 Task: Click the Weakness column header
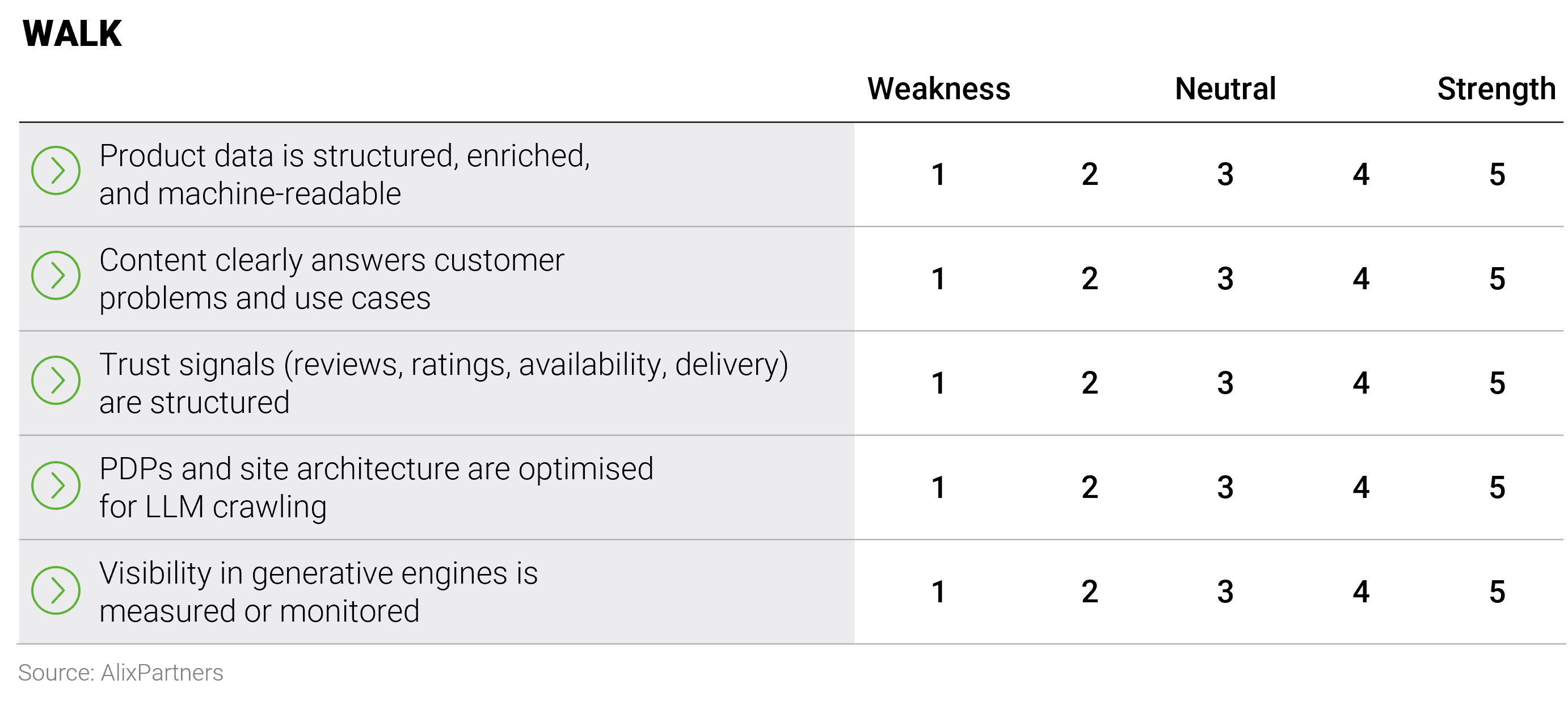tap(938, 89)
